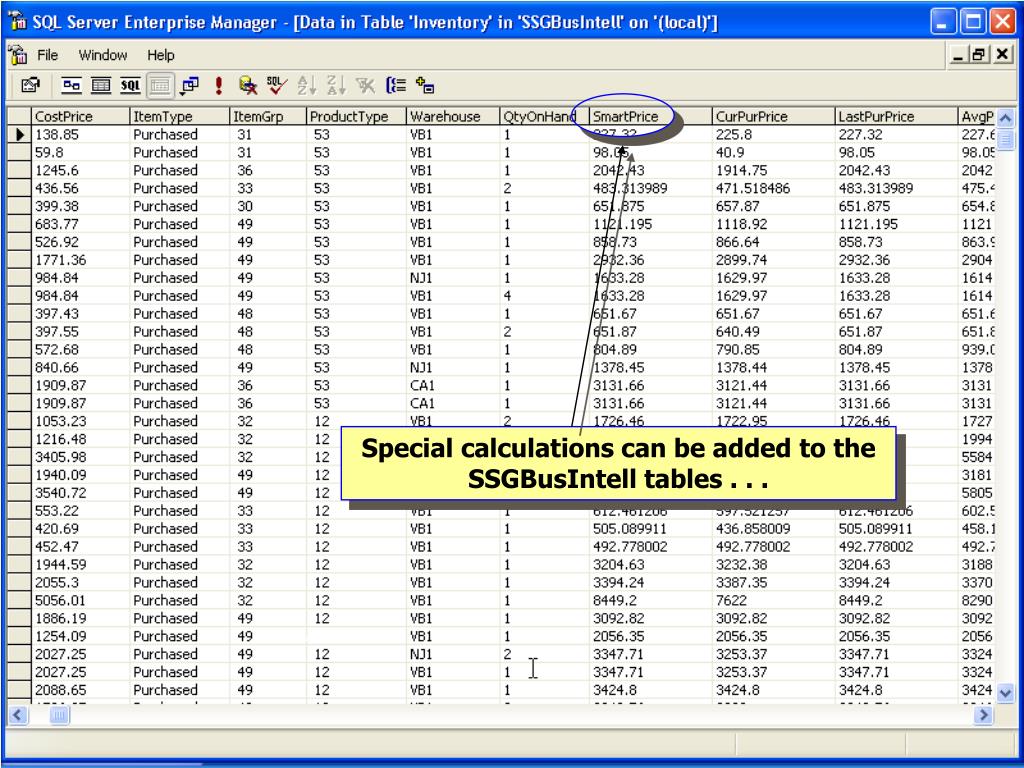
Task: Click the CostPrice cell 840.66
Action: 80,368
